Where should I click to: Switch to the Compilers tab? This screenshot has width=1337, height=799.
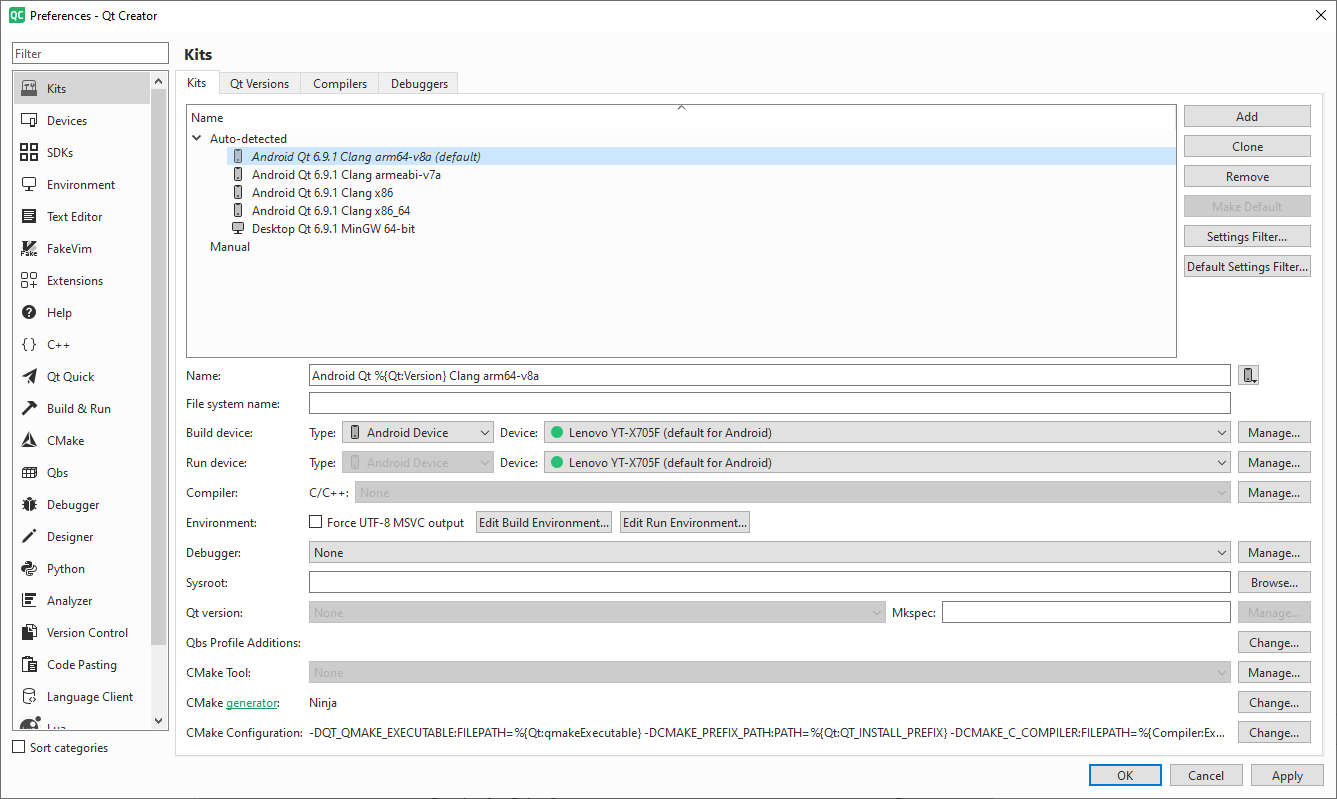tap(340, 84)
